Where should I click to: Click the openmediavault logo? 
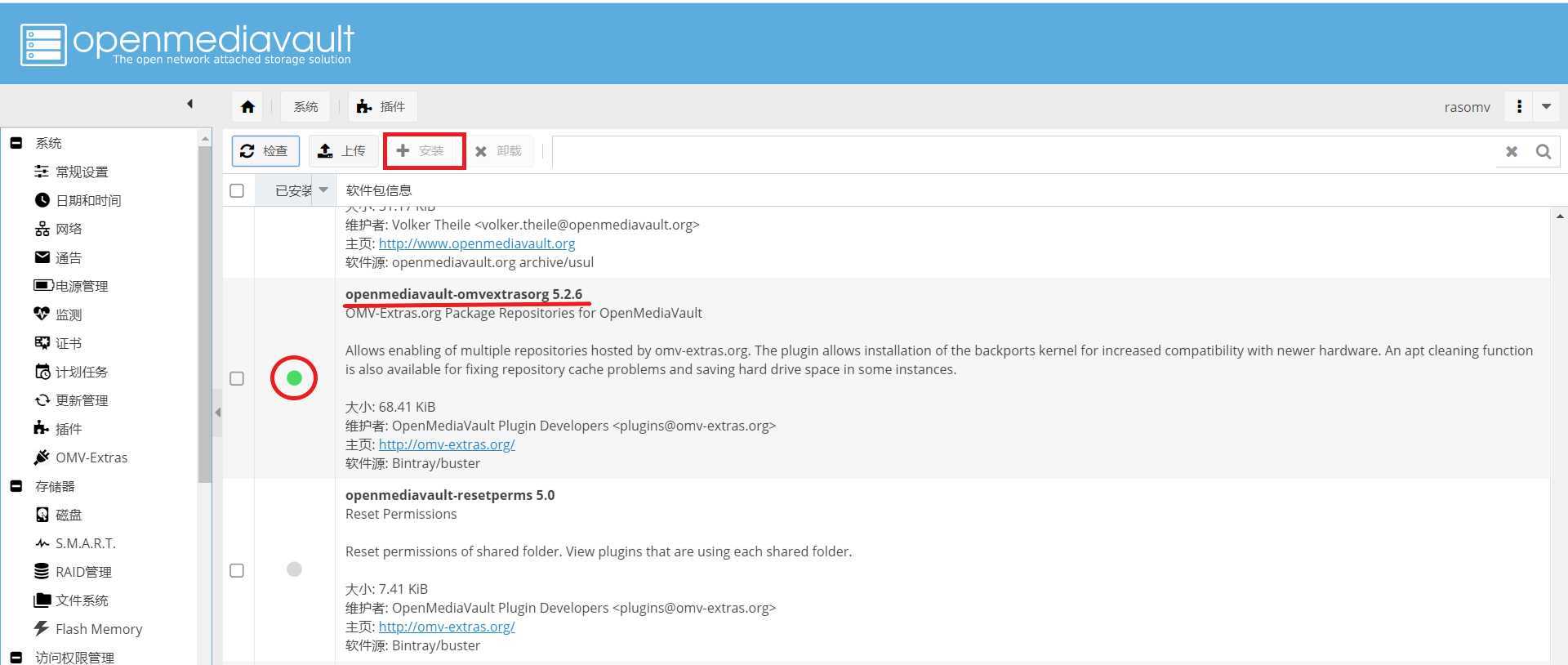click(x=187, y=43)
